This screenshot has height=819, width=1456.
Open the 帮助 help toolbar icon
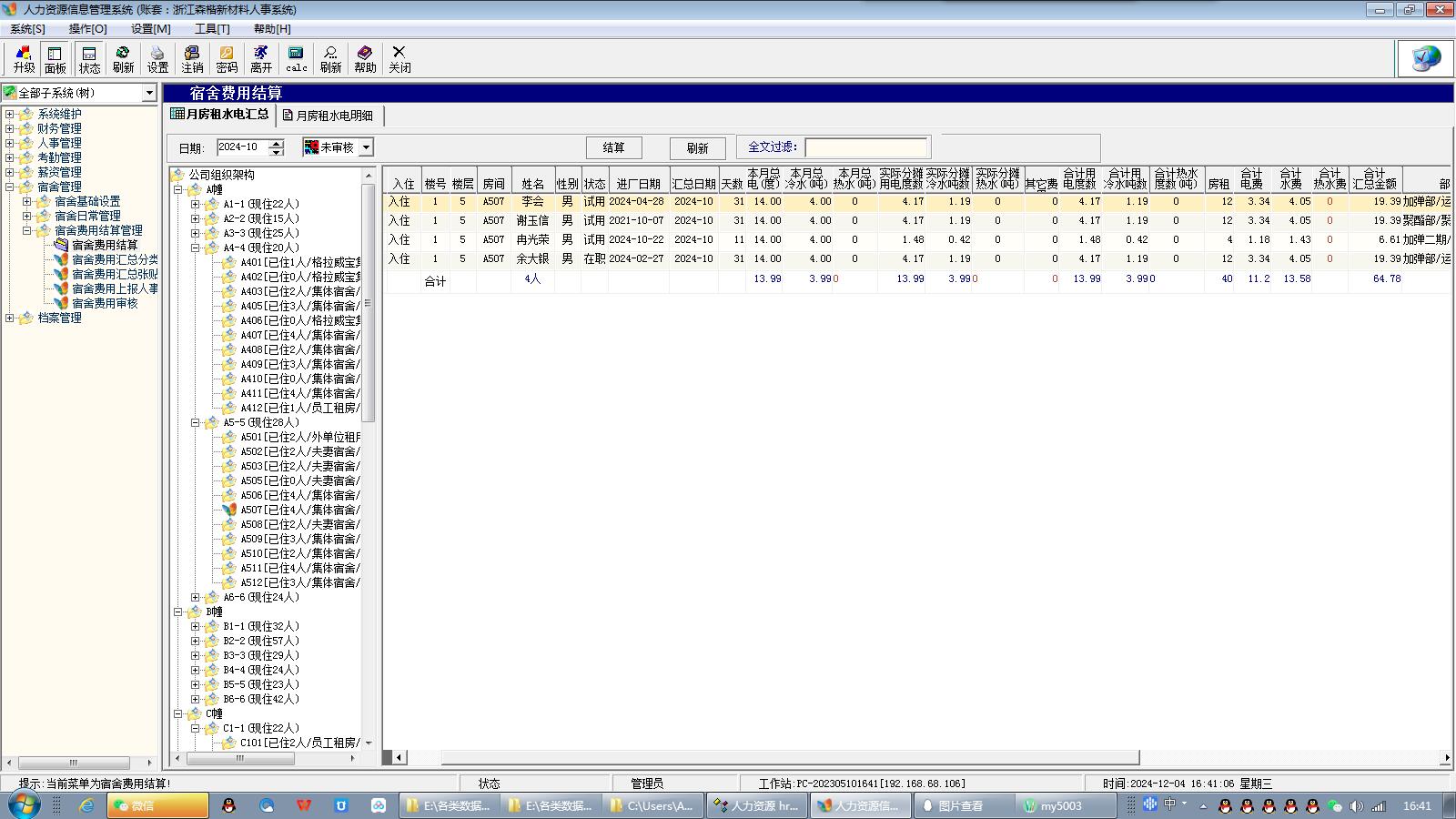coord(365,59)
